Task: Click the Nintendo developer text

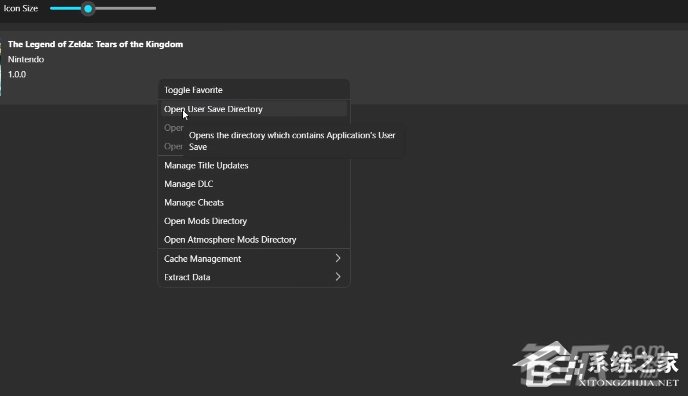Action: [x=26, y=59]
